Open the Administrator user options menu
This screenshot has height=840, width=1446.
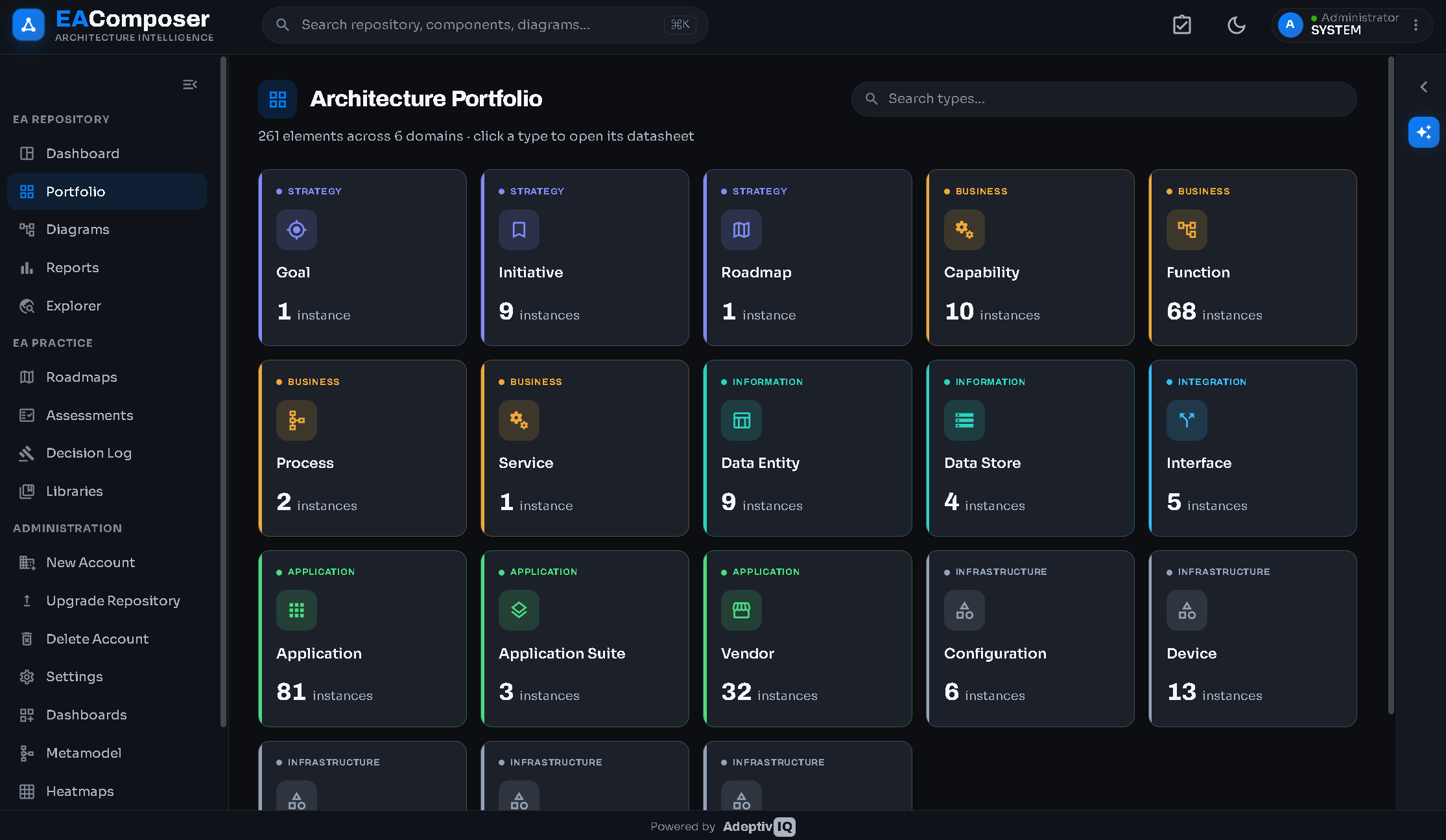tap(1416, 25)
